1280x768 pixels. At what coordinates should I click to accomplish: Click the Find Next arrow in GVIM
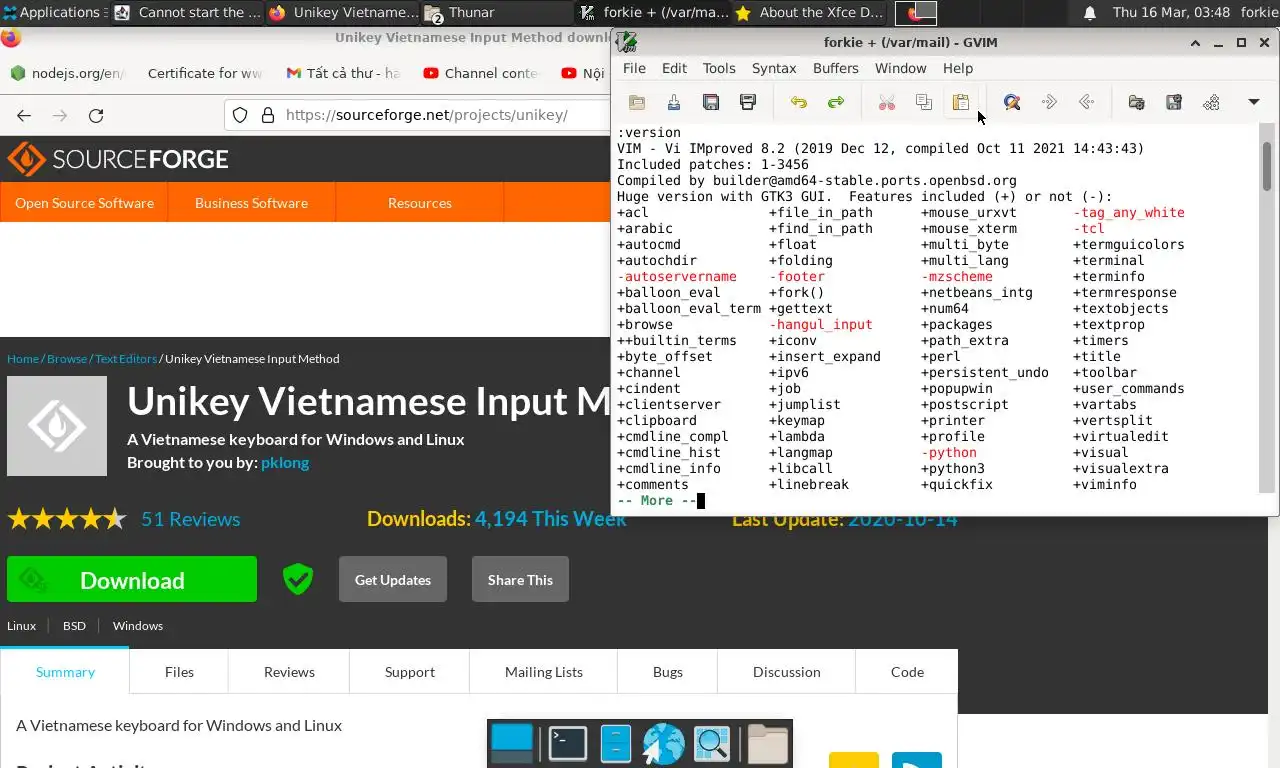click(1049, 102)
